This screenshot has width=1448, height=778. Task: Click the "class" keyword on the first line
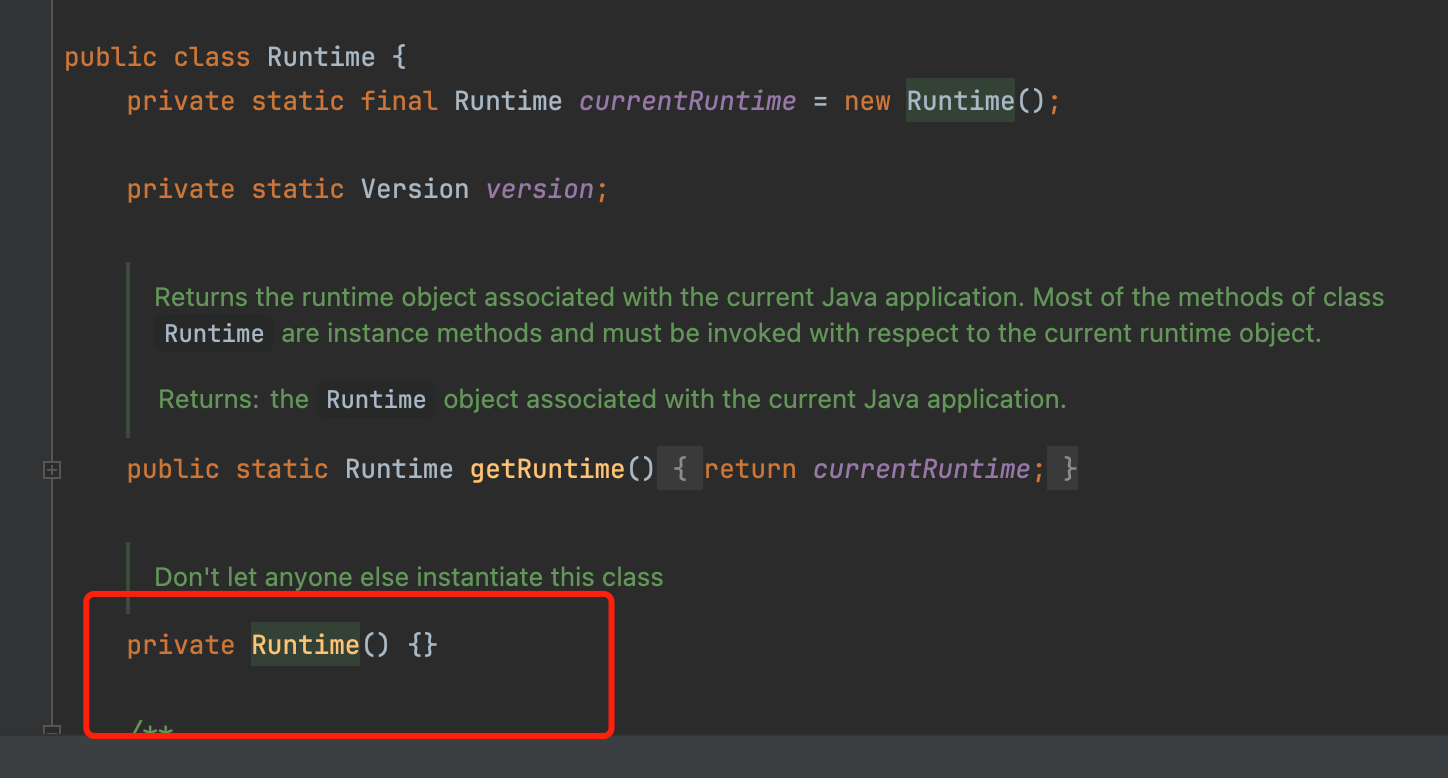click(x=212, y=57)
